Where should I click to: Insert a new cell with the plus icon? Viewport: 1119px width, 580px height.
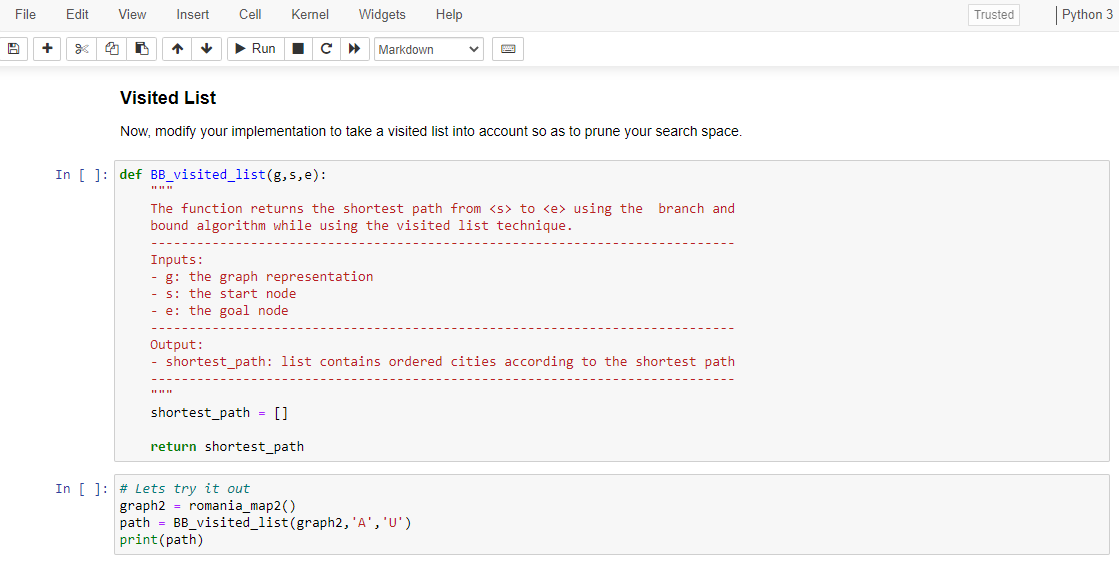point(46,48)
